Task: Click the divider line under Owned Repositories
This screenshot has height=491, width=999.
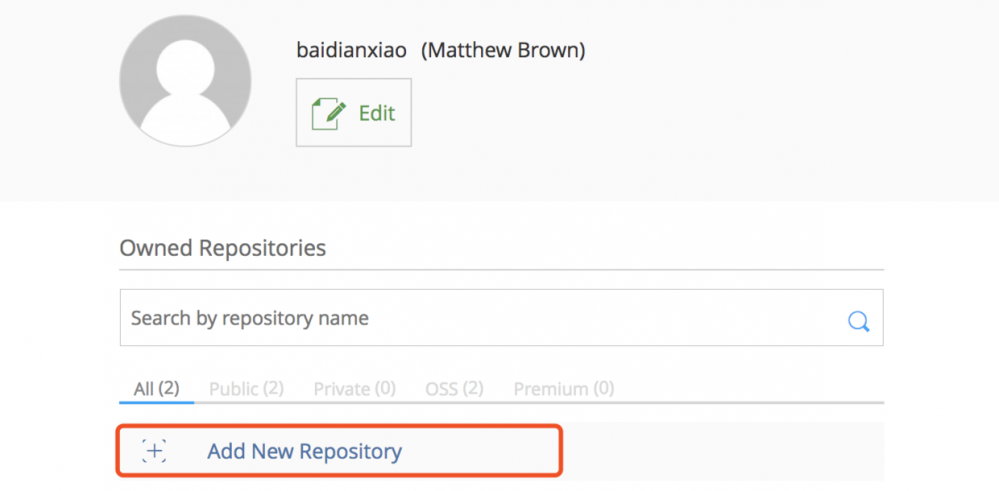Action: (500, 270)
